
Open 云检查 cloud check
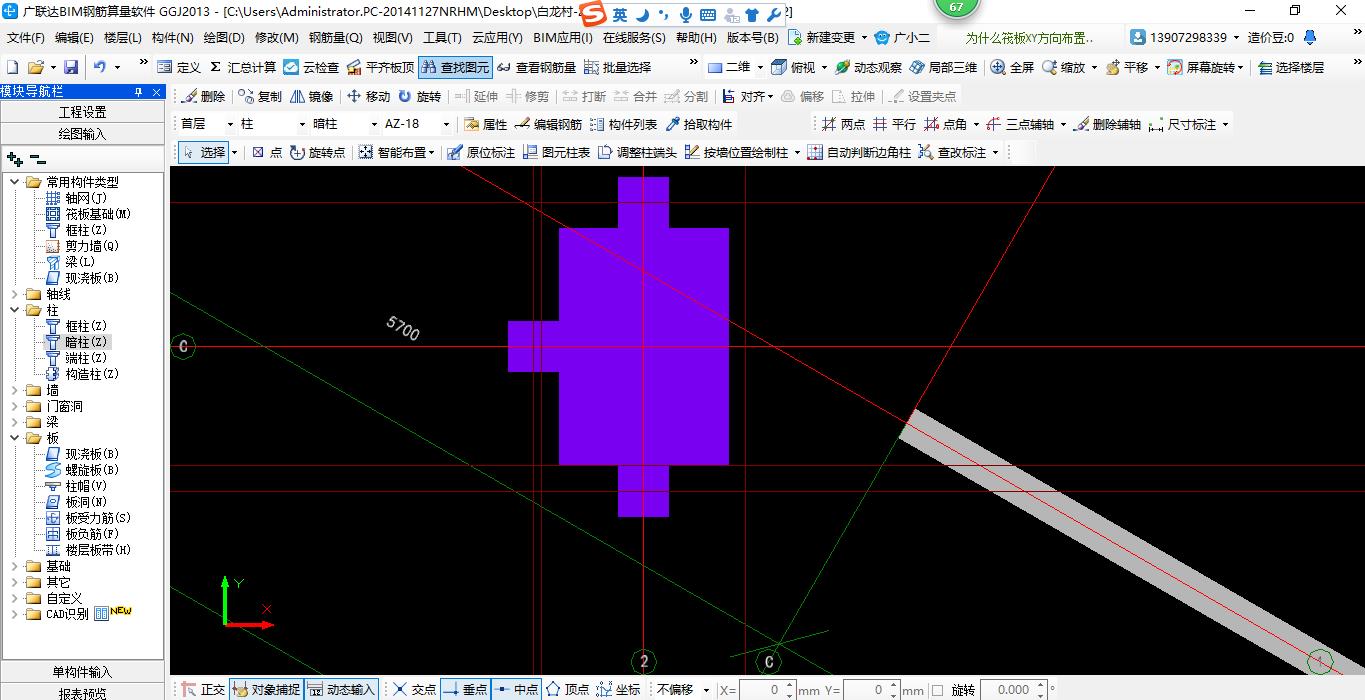tap(311, 67)
